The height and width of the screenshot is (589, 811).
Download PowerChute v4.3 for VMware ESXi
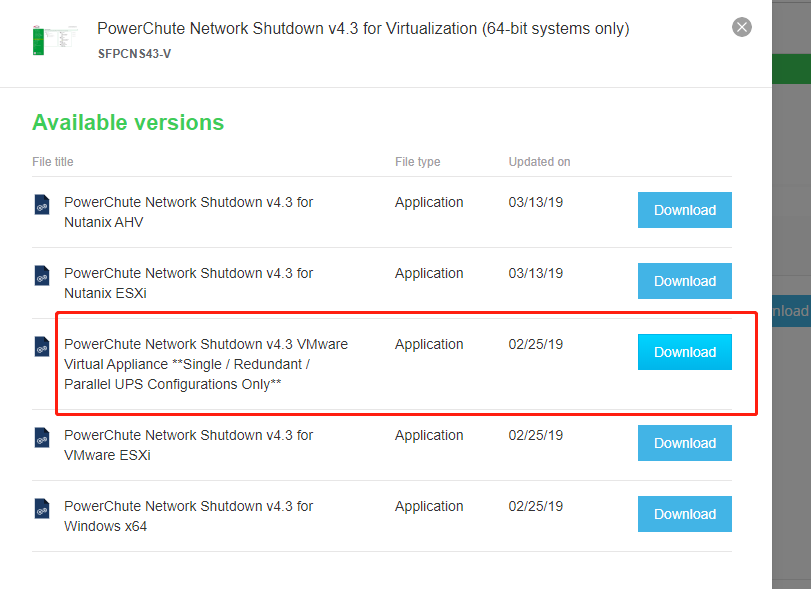(684, 443)
